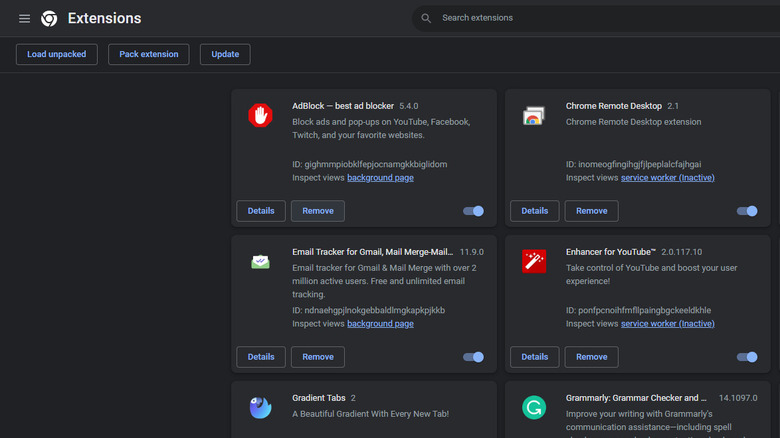Open Enhancer for YouTube service worker link
This screenshot has width=780, height=438.
[x=667, y=324]
